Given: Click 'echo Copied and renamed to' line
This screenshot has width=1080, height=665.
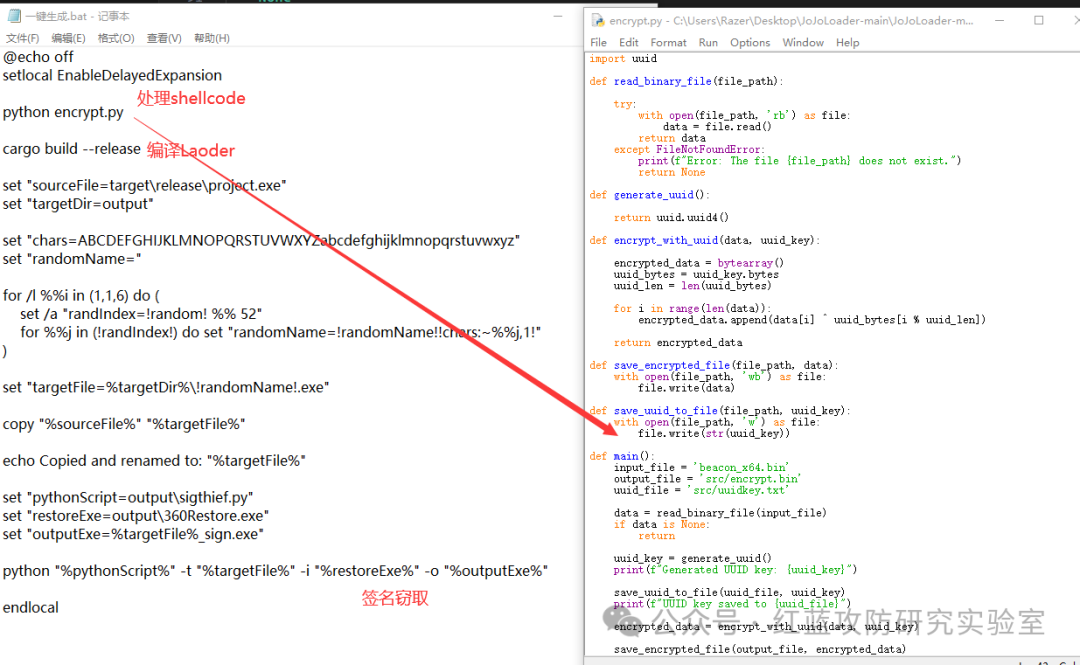Looking at the screenshot, I should point(154,461).
